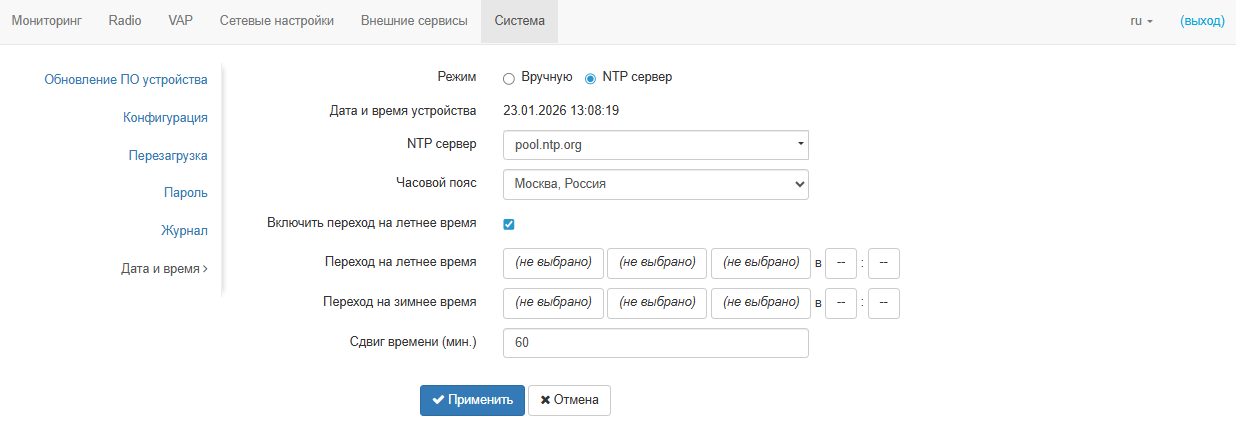Open the Перезагрузка section
The image size is (1236, 429).
click(x=168, y=156)
